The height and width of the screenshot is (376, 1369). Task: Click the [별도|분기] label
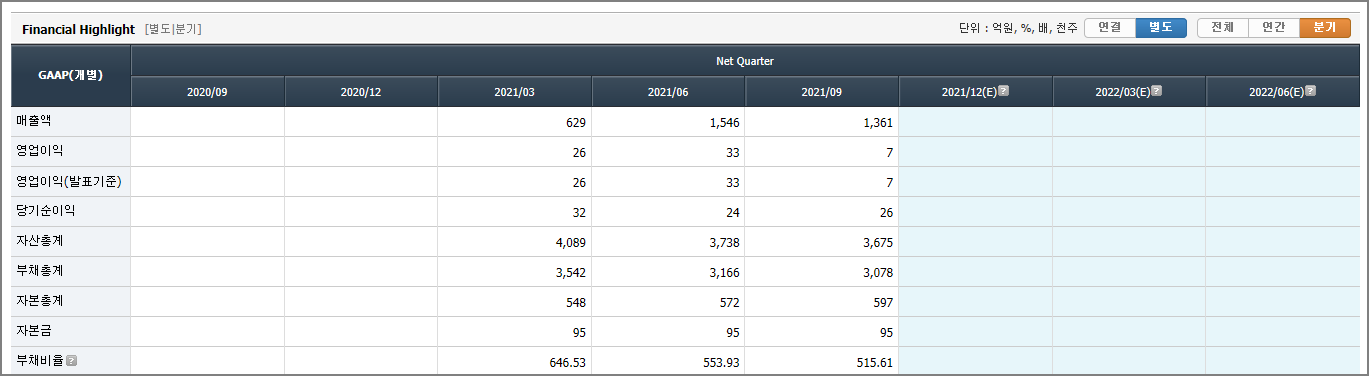173,29
